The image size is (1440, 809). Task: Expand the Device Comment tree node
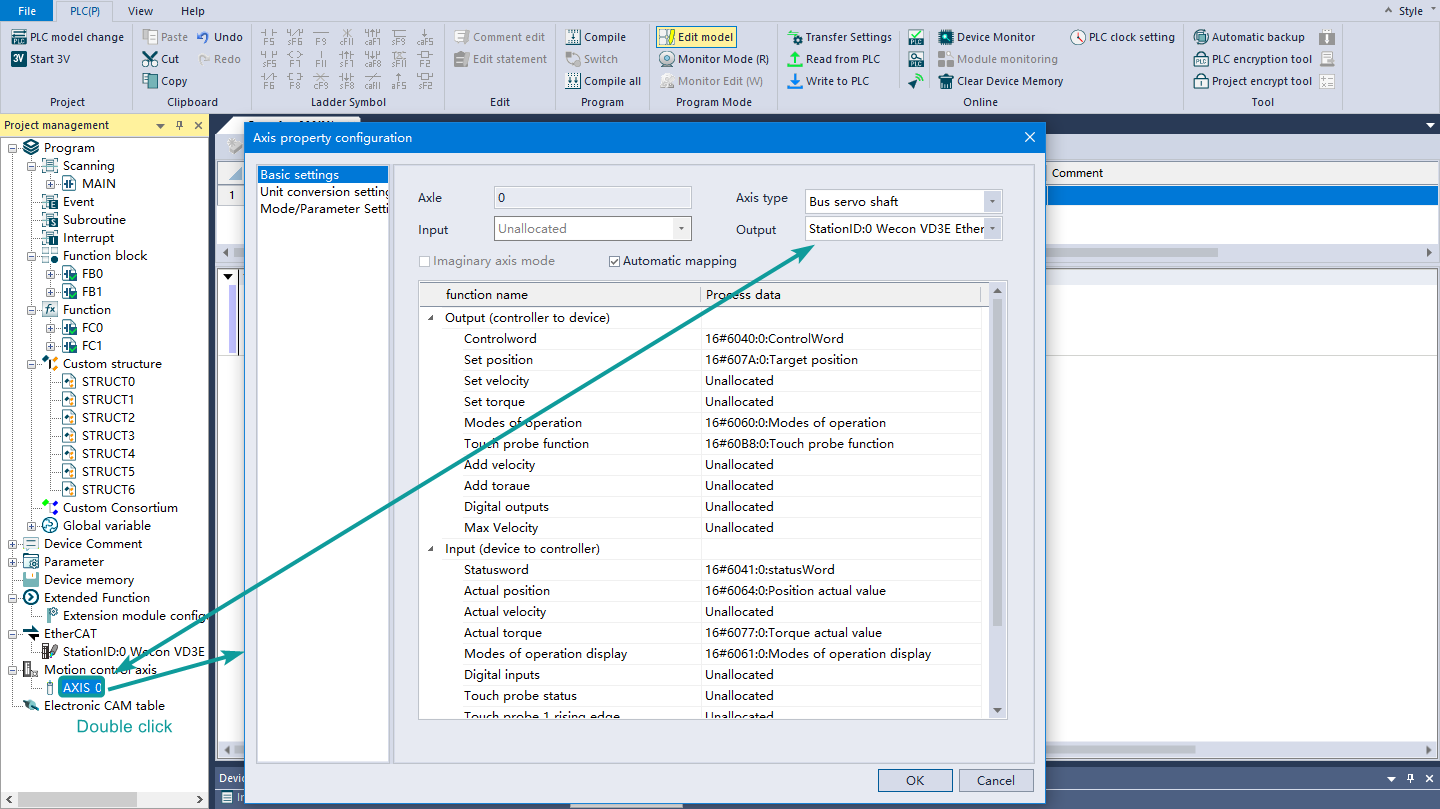click(x=13, y=544)
